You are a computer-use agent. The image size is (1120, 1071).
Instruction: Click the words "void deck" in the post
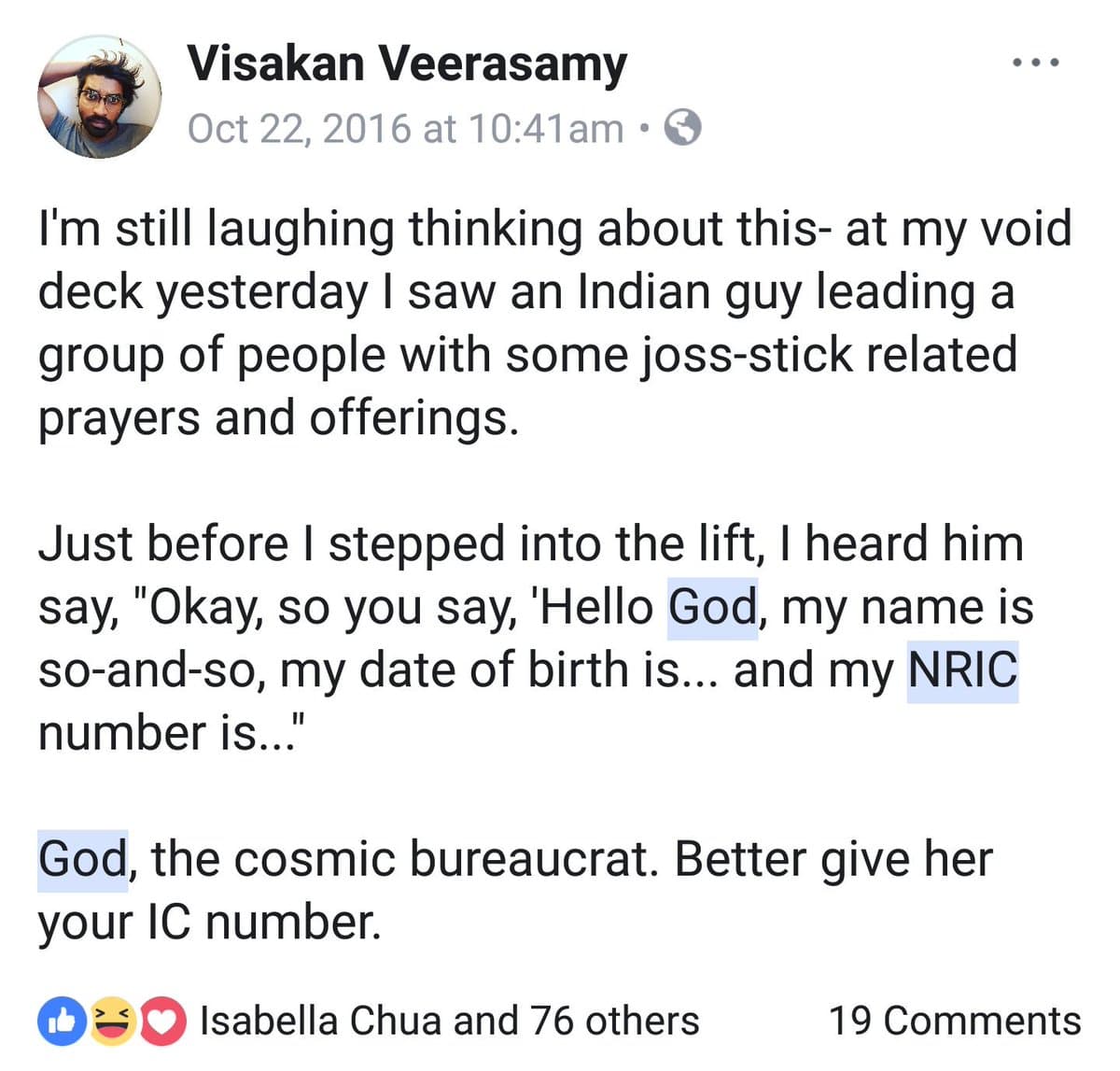tap(1025, 229)
